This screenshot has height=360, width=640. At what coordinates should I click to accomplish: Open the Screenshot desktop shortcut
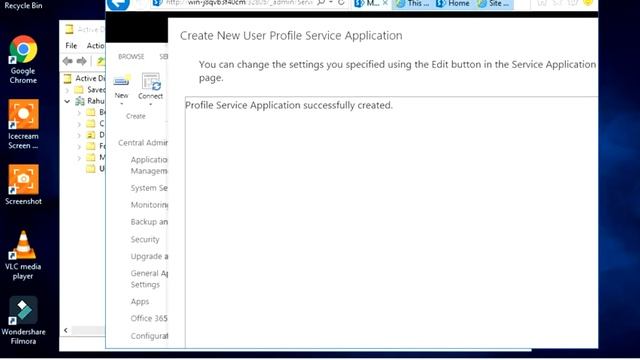click(23, 184)
